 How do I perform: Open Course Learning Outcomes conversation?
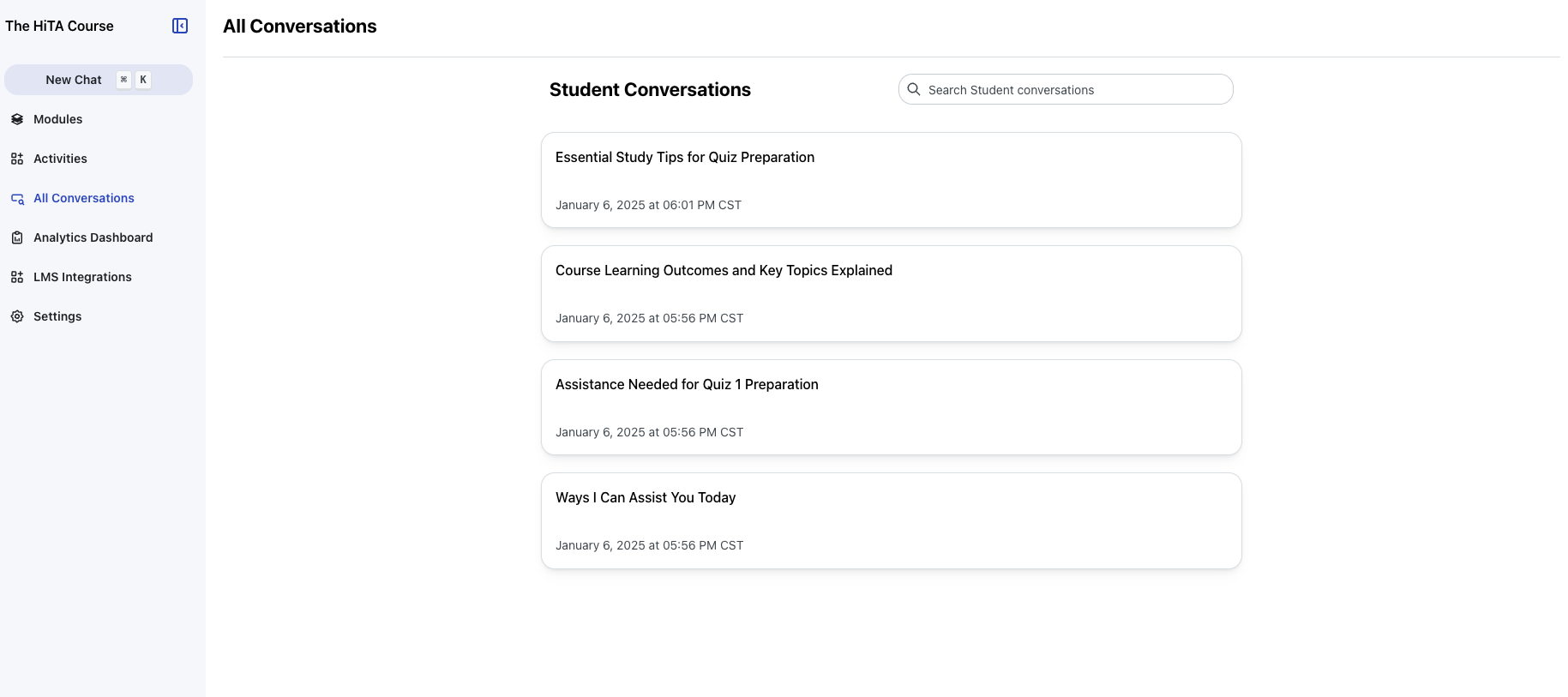click(x=891, y=293)
